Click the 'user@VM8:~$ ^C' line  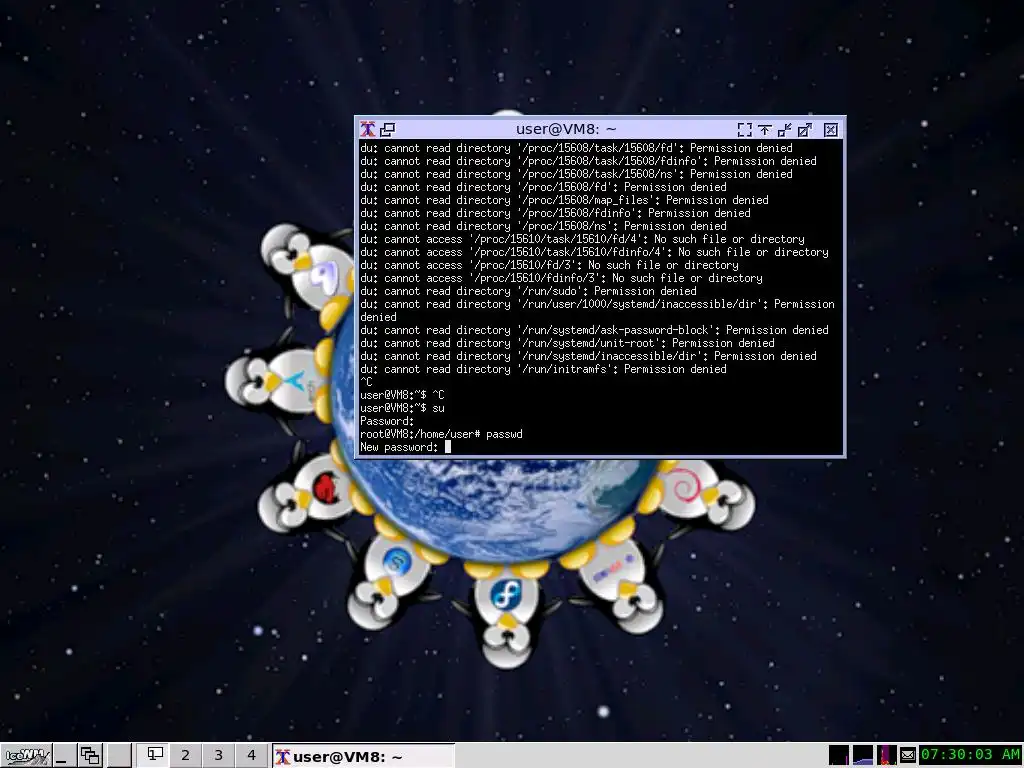pos(402,395)
